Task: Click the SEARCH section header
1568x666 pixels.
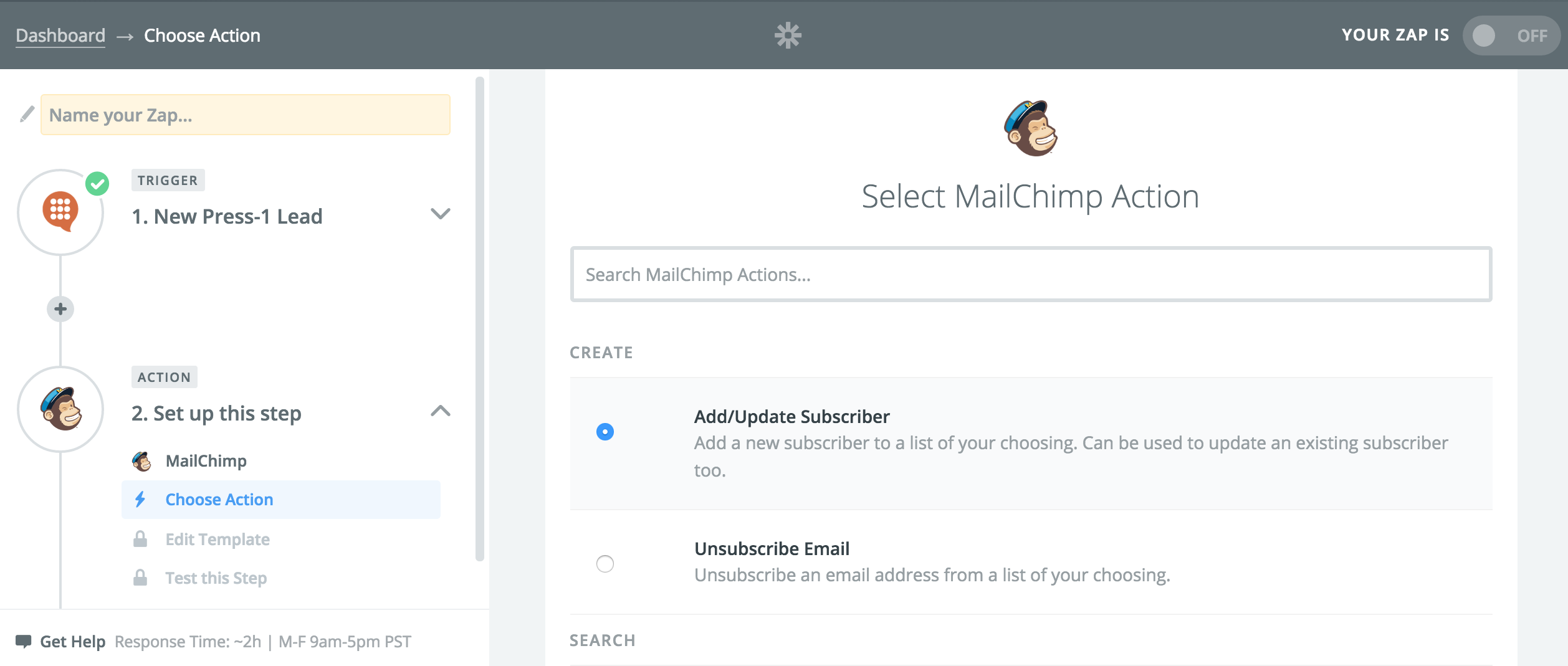Action: pos(603,640)
